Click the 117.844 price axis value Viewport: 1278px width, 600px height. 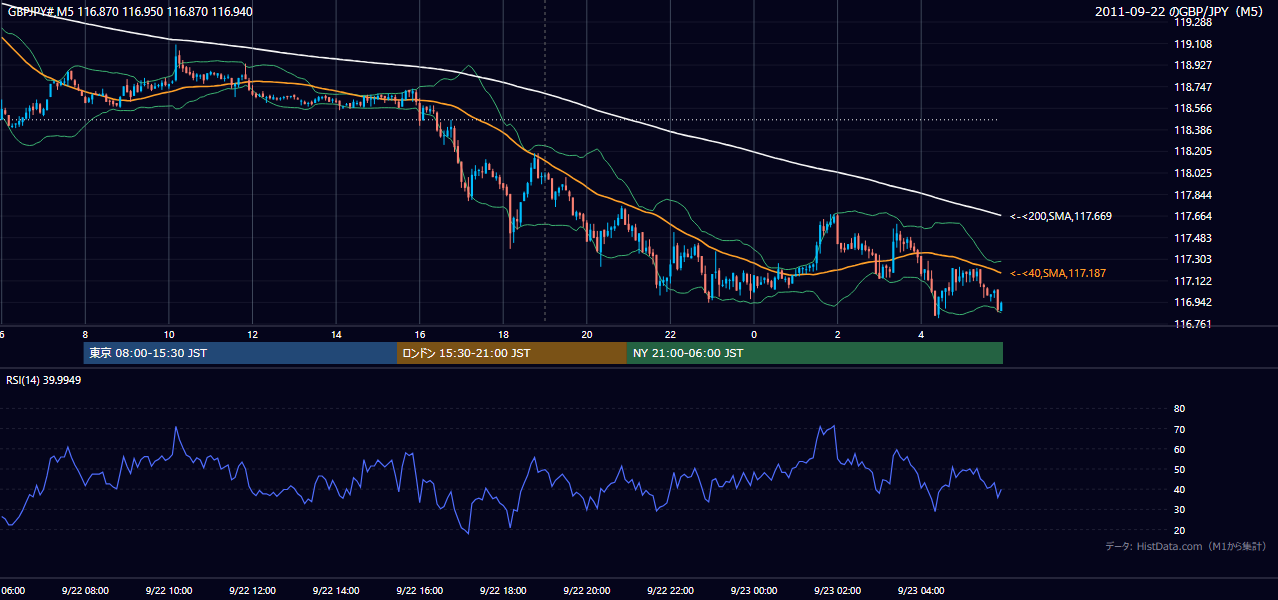1192,195
